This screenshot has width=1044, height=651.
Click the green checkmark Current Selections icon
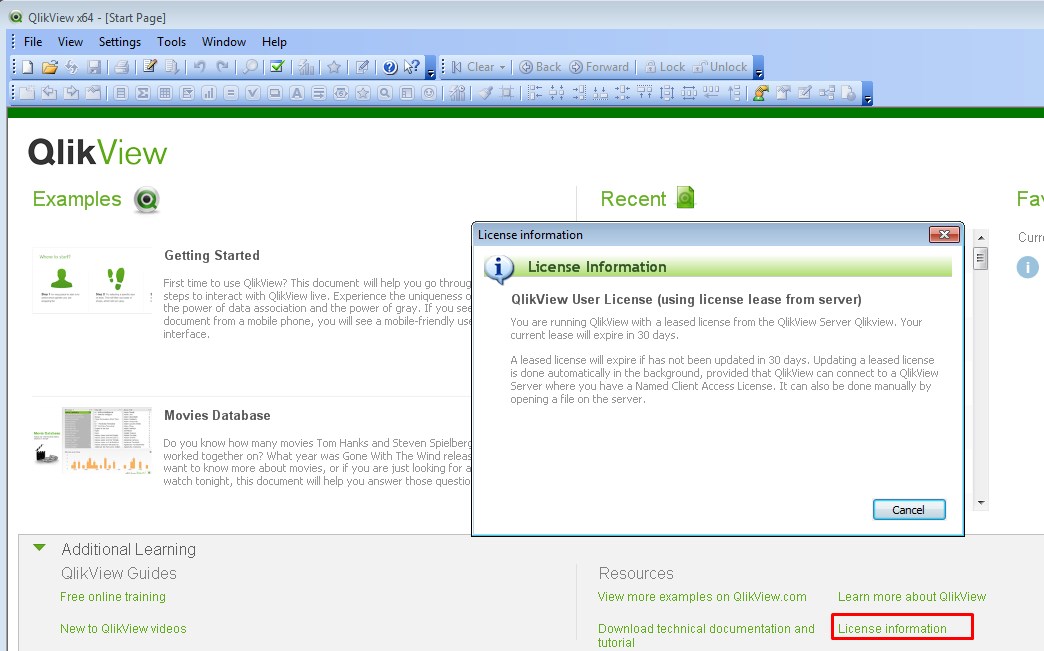[278, 67]
